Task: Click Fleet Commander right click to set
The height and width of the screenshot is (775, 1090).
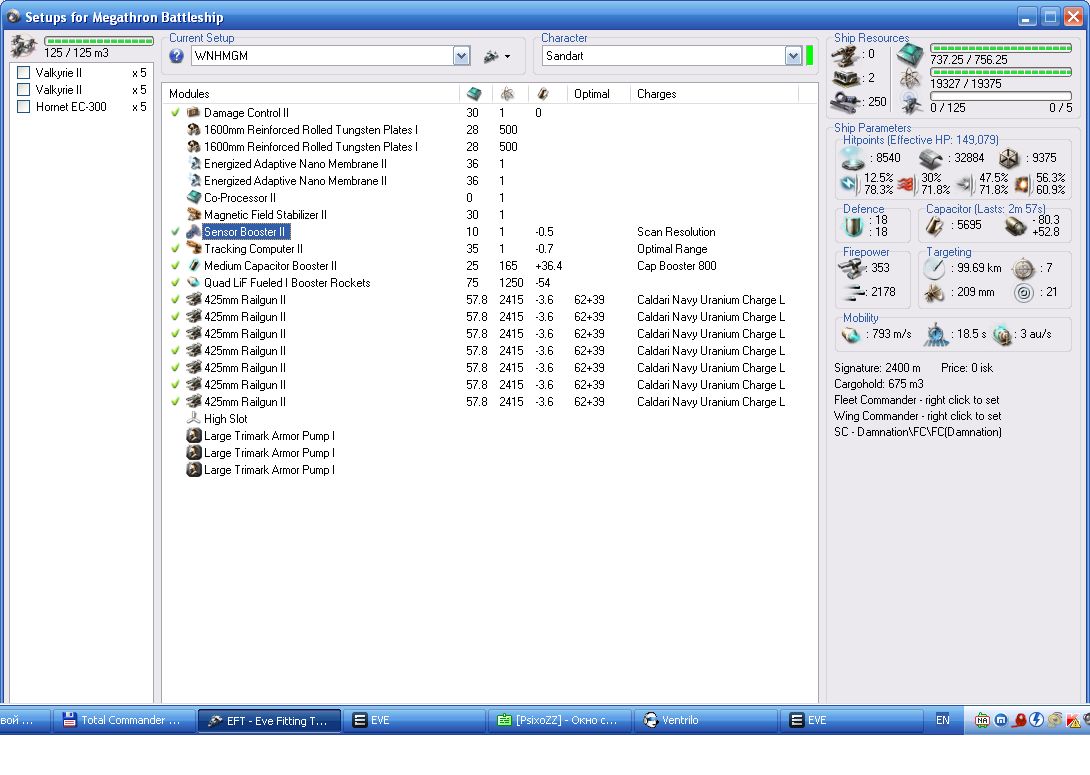Action: 916,400
